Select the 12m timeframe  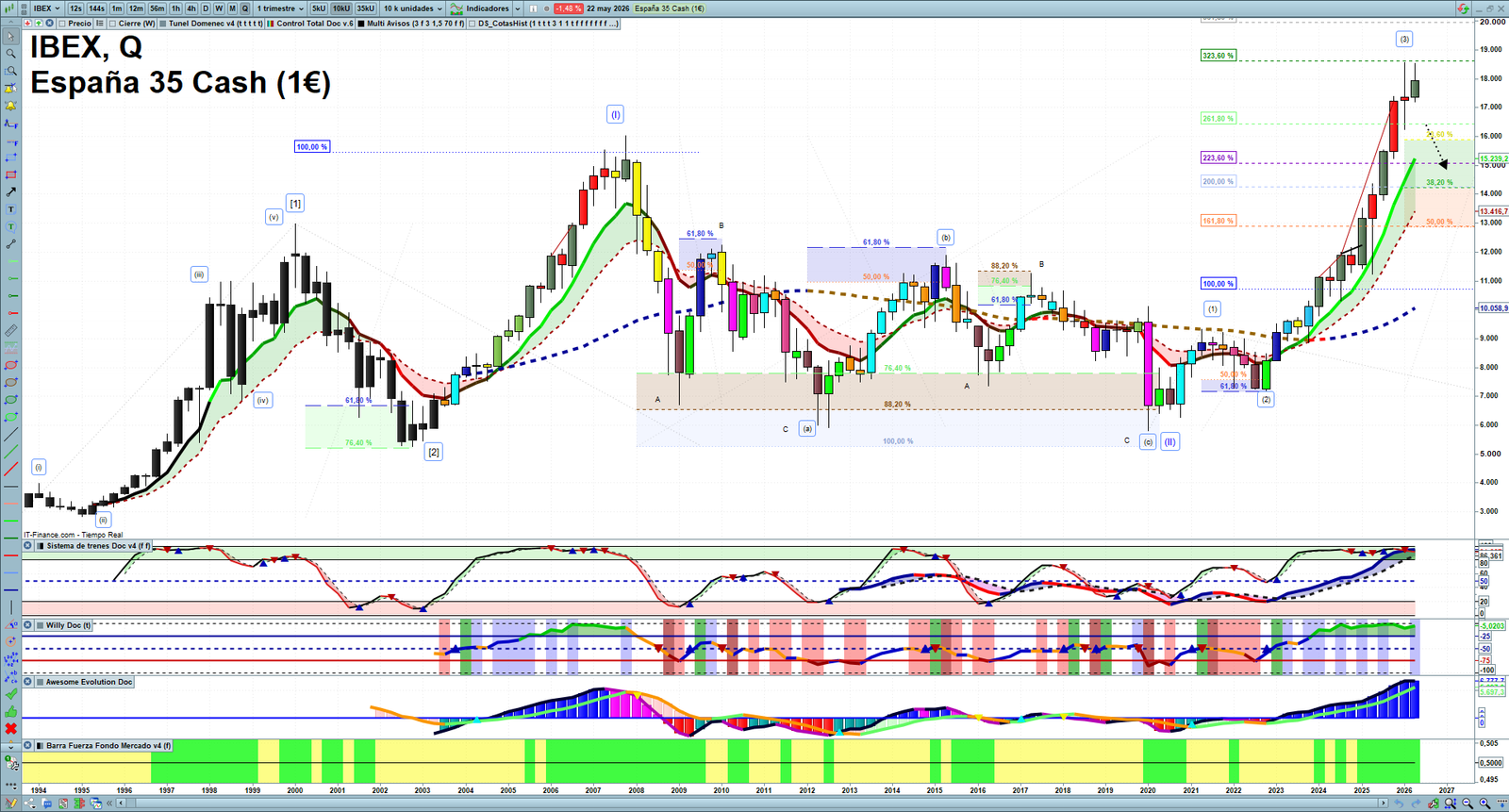pyautogui.click(x=136, y=8)
